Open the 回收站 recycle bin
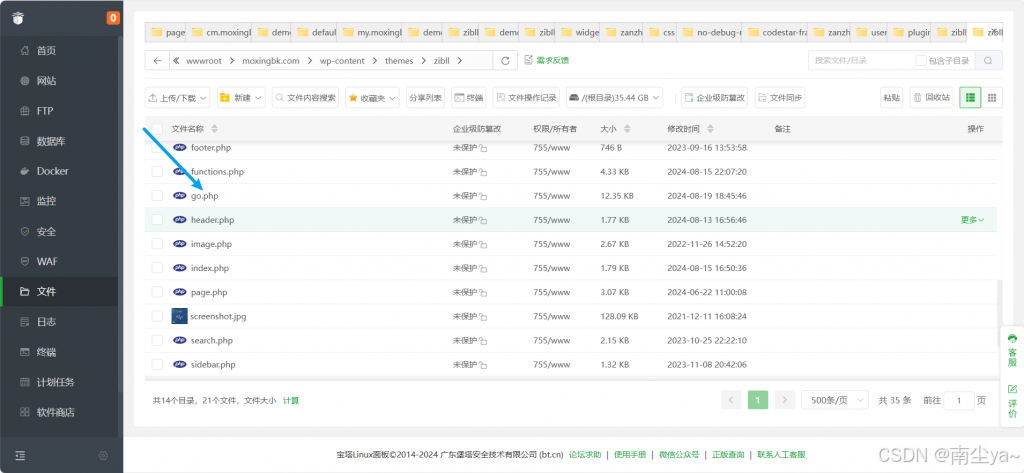The width and height of the screenshot is (1024, 473). pos(931,98)
